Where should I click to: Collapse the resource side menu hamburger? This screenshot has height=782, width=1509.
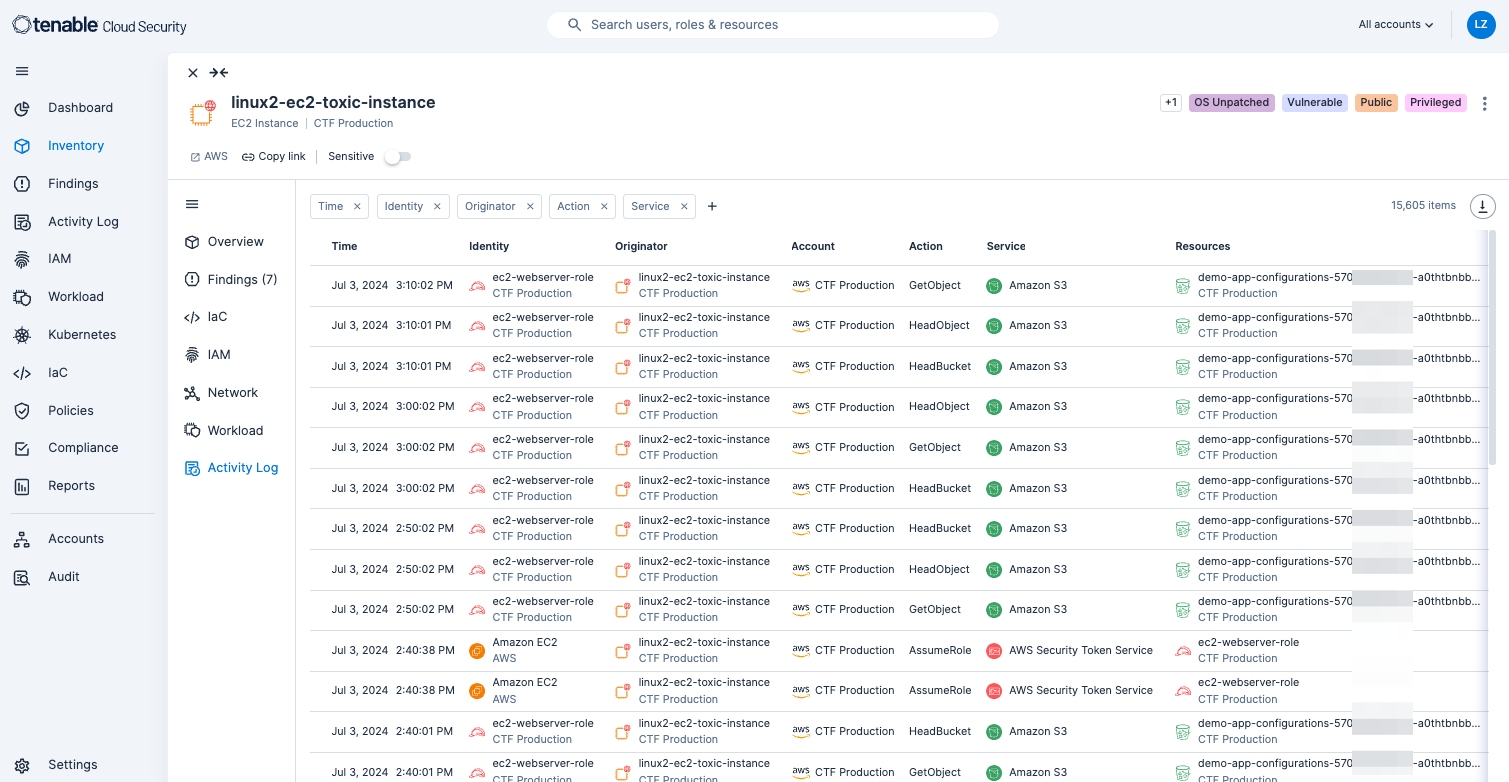pyautogui.click(x=192, y=204)
